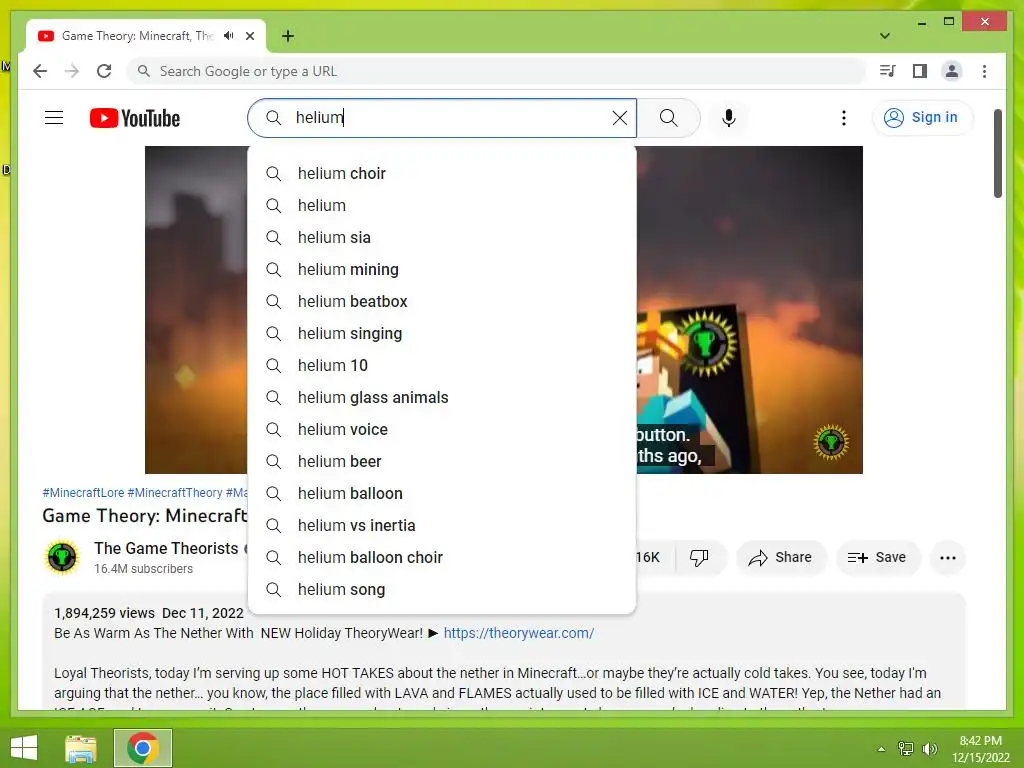Pick suggestion 'helium vs inertia'
1024x768 pixels.
tap(441, 525)
